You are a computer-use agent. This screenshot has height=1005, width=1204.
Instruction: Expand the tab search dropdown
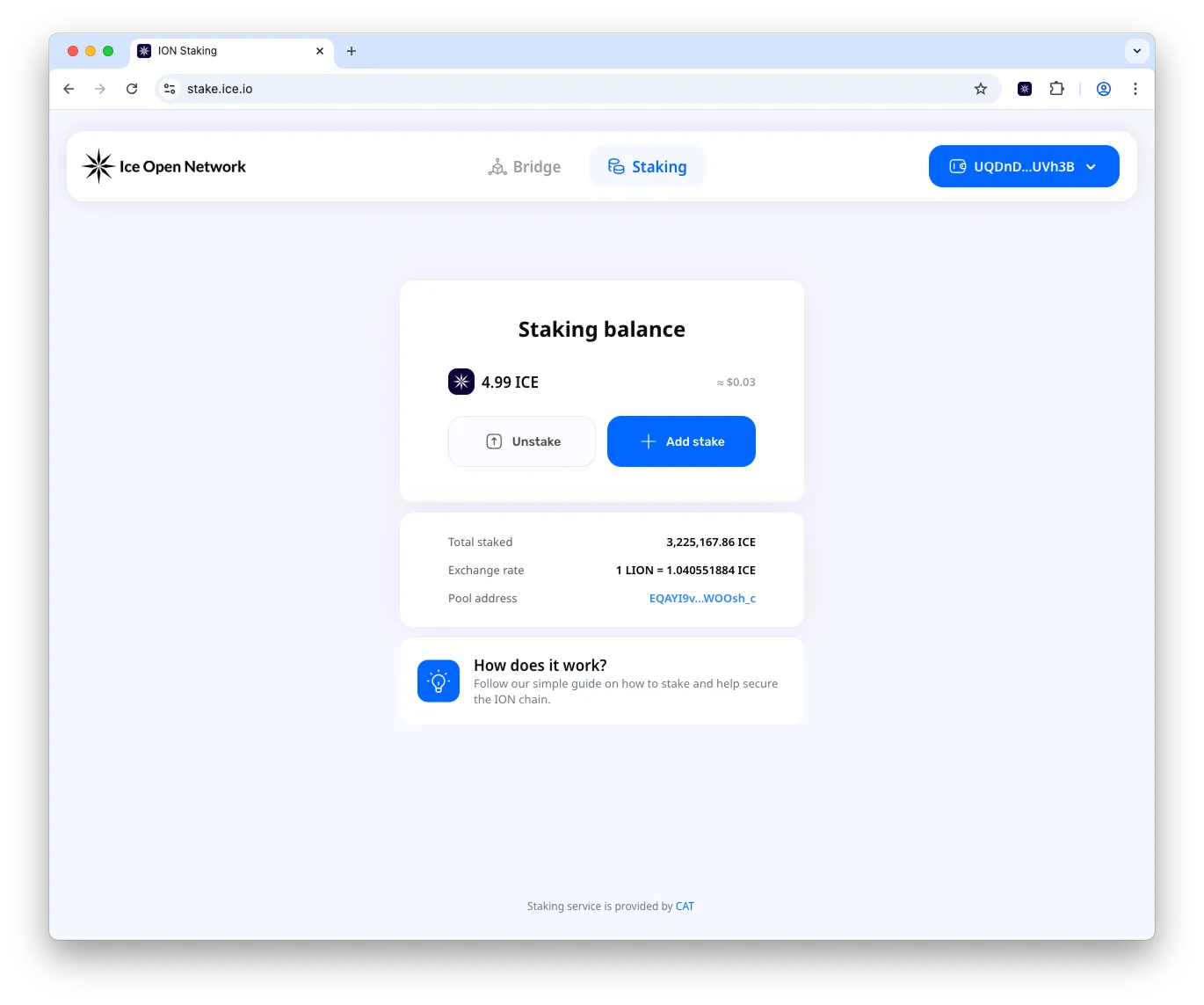pos(1137,51)
